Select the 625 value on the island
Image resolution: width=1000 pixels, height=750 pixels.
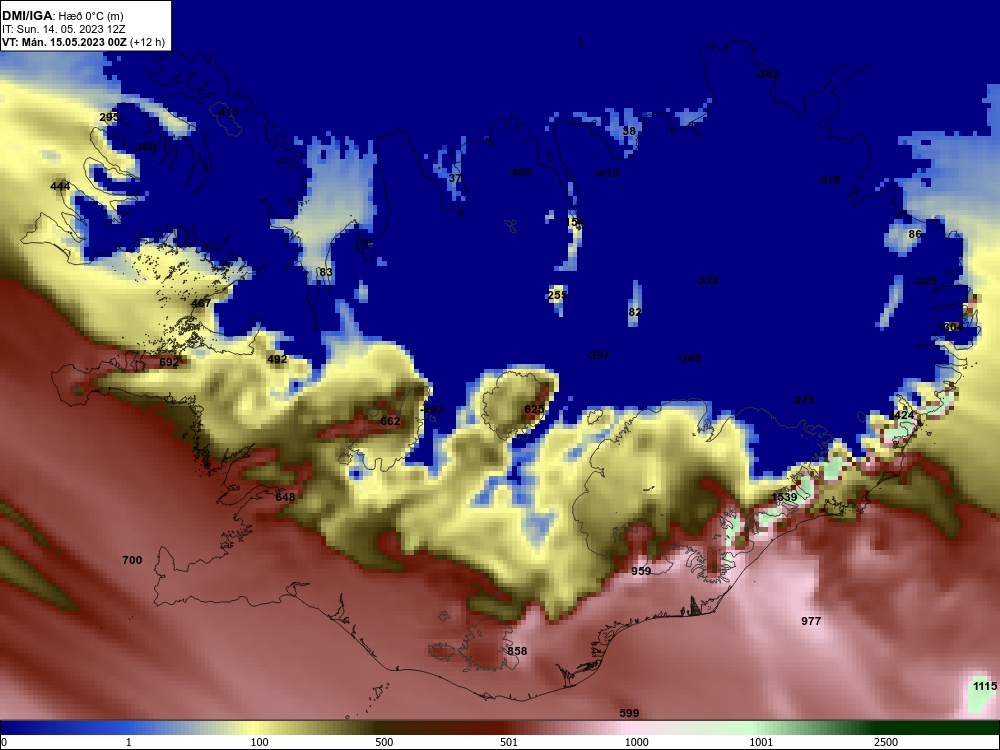point(534,409)
